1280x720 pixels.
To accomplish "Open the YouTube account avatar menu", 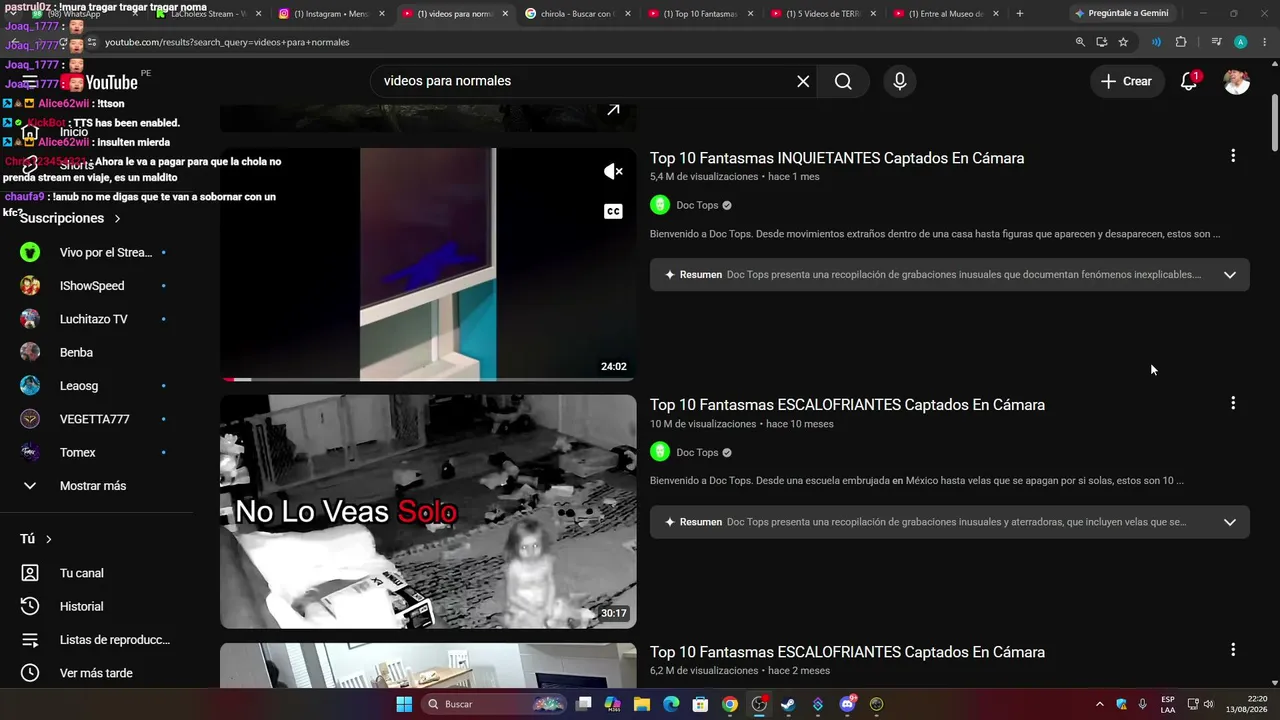I will [1237, 81].
